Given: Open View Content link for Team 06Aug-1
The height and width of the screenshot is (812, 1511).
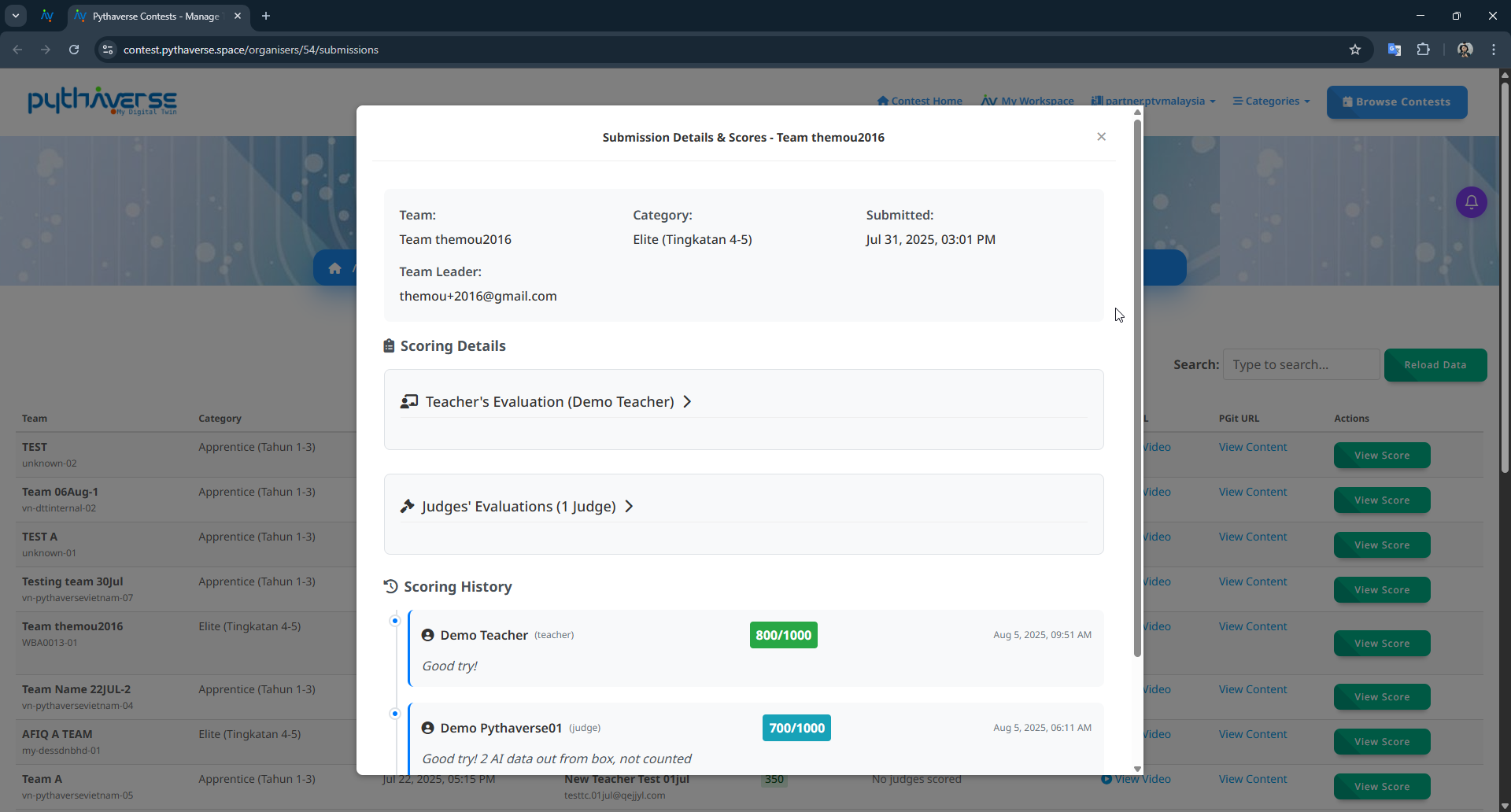Looking at the screenshot, I should coord(1253,492).
